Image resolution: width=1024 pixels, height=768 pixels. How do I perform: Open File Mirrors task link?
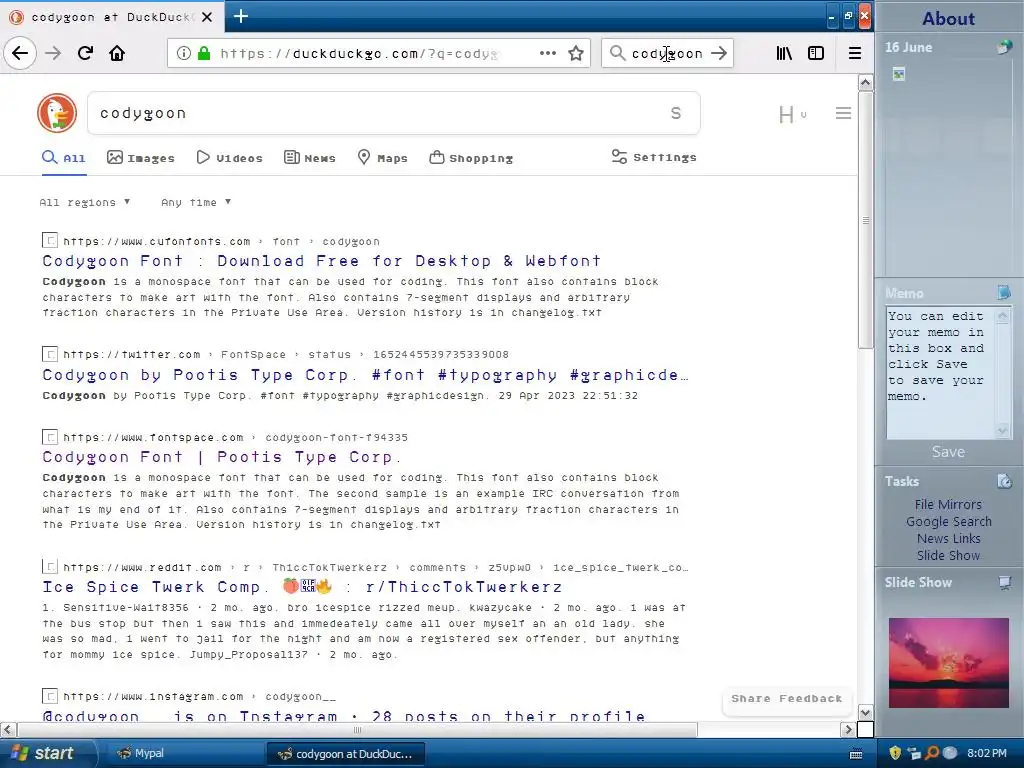pyautogui.click(x=948, y=504)
